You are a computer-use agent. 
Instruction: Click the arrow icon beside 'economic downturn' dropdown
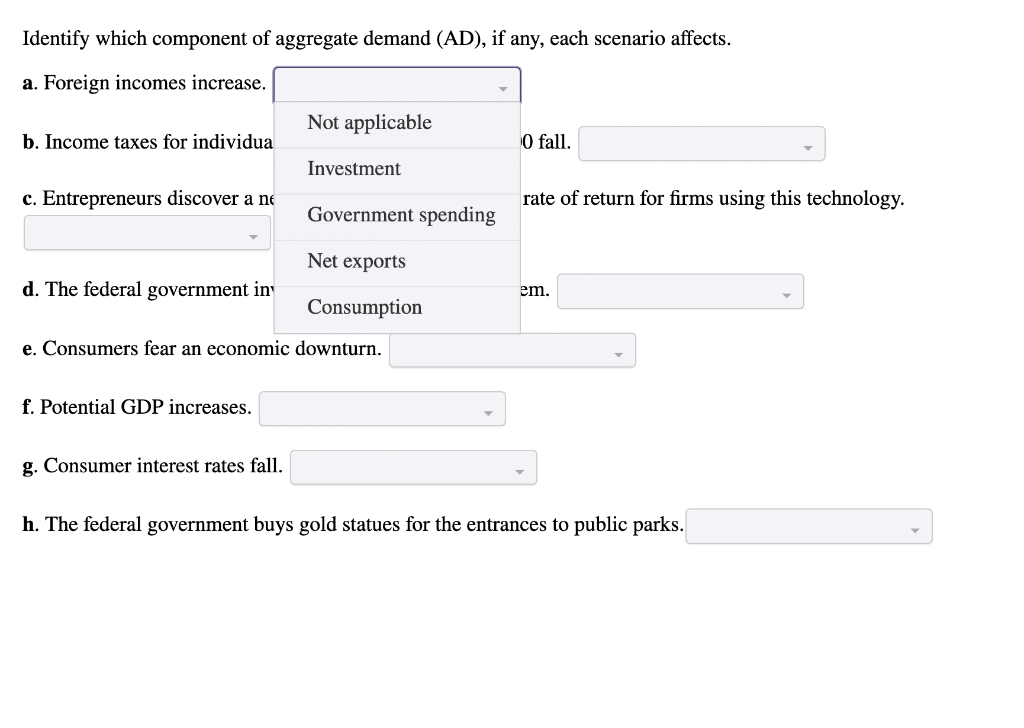pos(619,352)
